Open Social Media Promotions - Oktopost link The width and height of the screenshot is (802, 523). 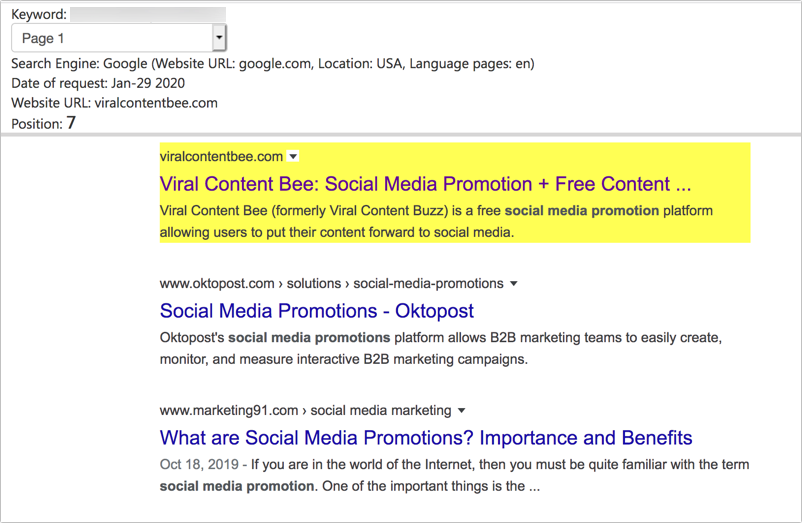coord(317,311)
